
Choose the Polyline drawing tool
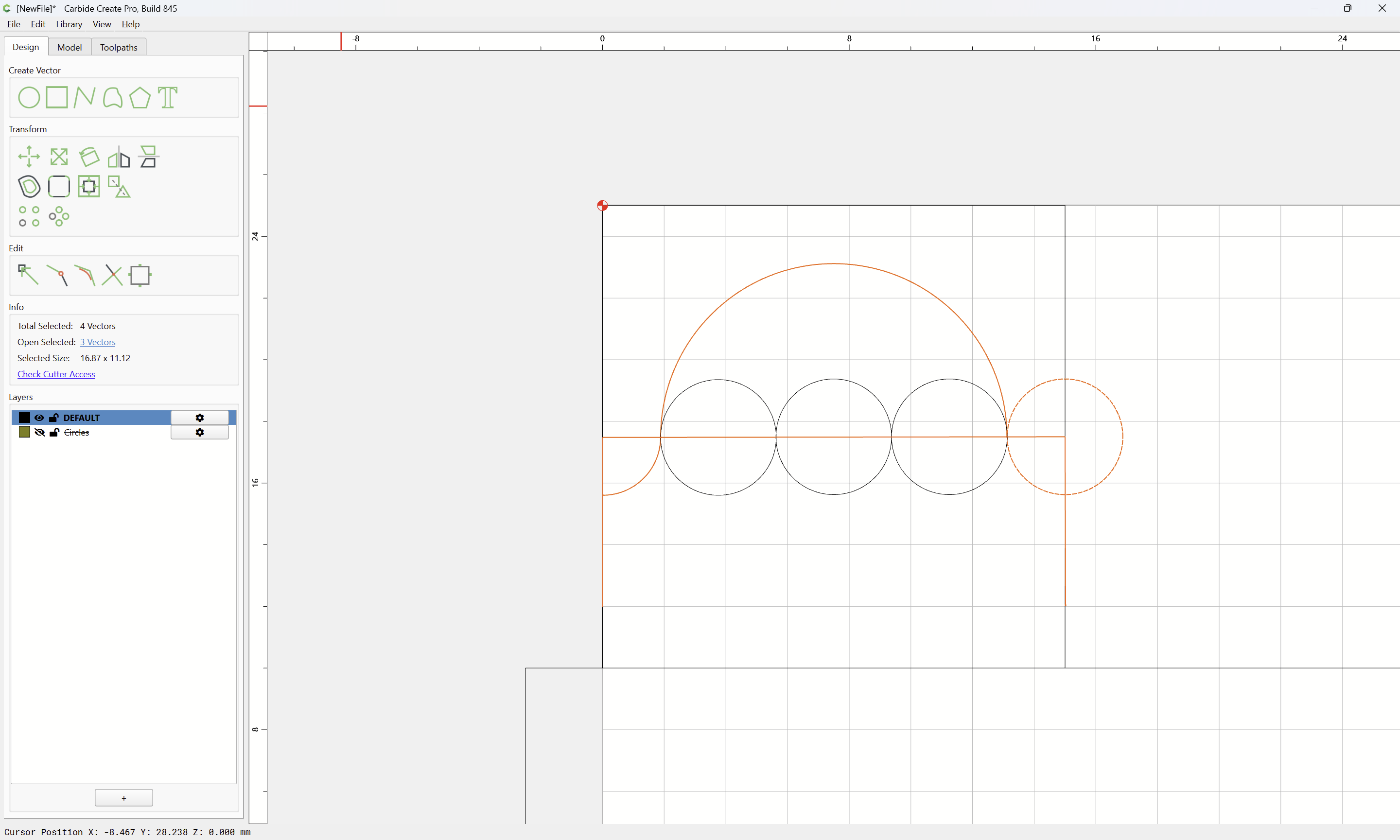tap(84, 97)
